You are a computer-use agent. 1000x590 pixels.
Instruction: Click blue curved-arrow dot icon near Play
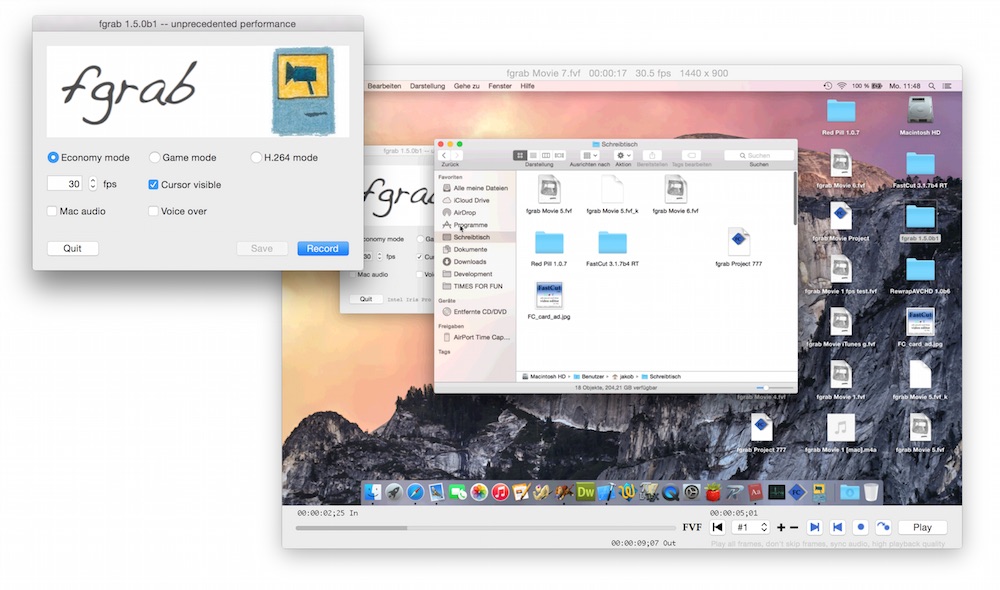pos(883,527)
